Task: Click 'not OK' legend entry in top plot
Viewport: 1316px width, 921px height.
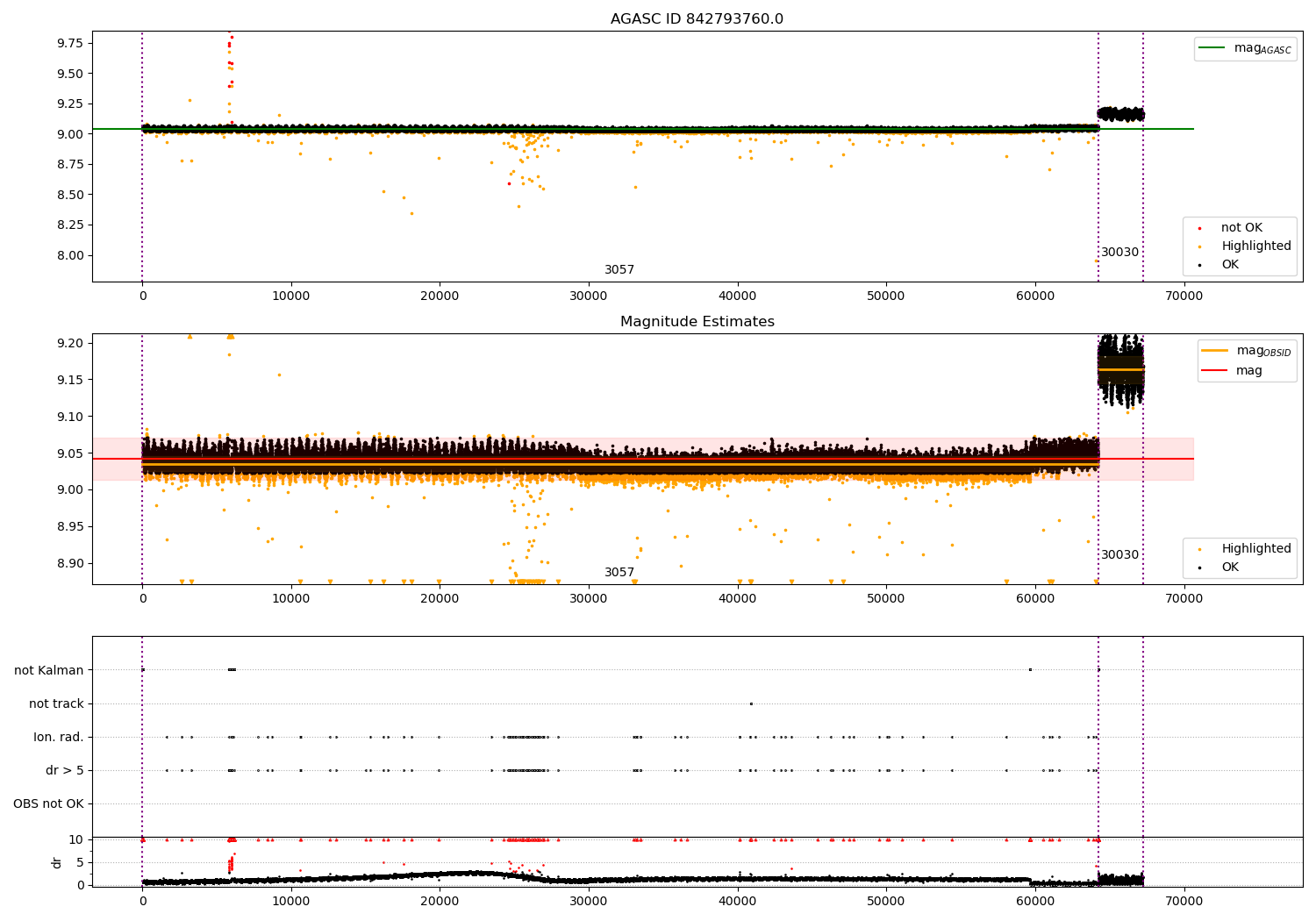Action: click(x=1241, y=228)
